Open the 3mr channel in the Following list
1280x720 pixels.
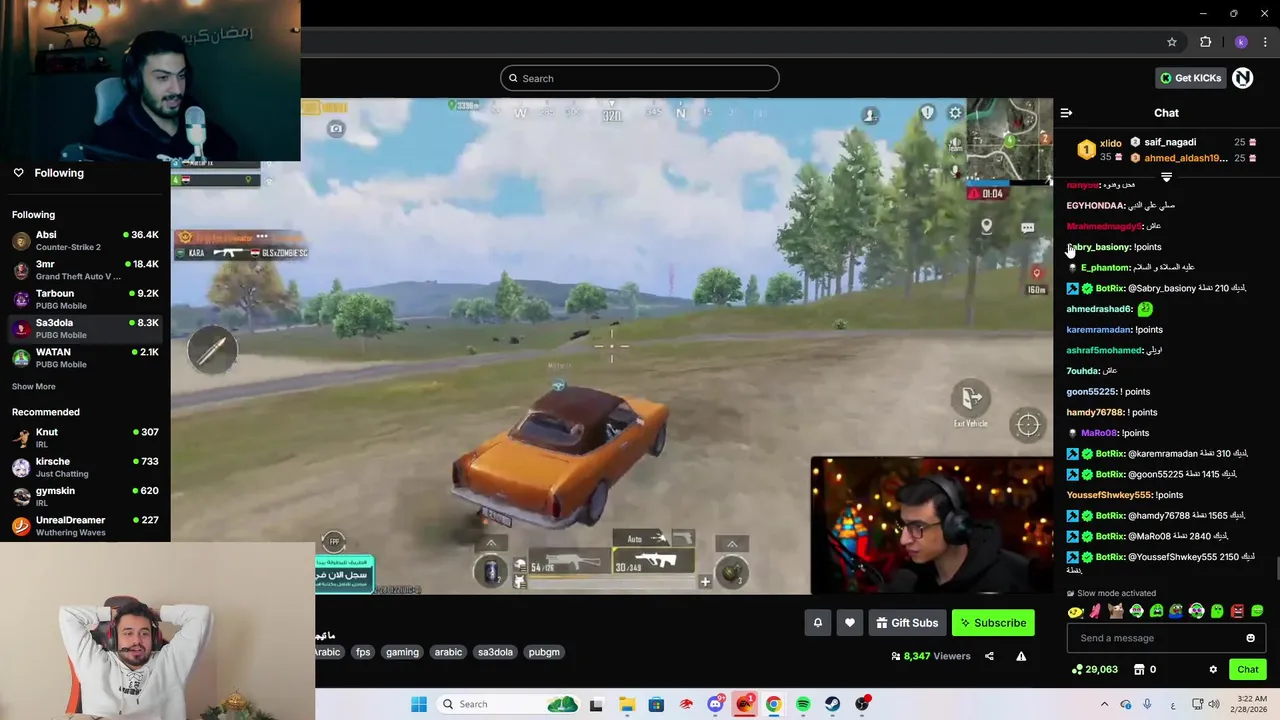click(85, 270)
